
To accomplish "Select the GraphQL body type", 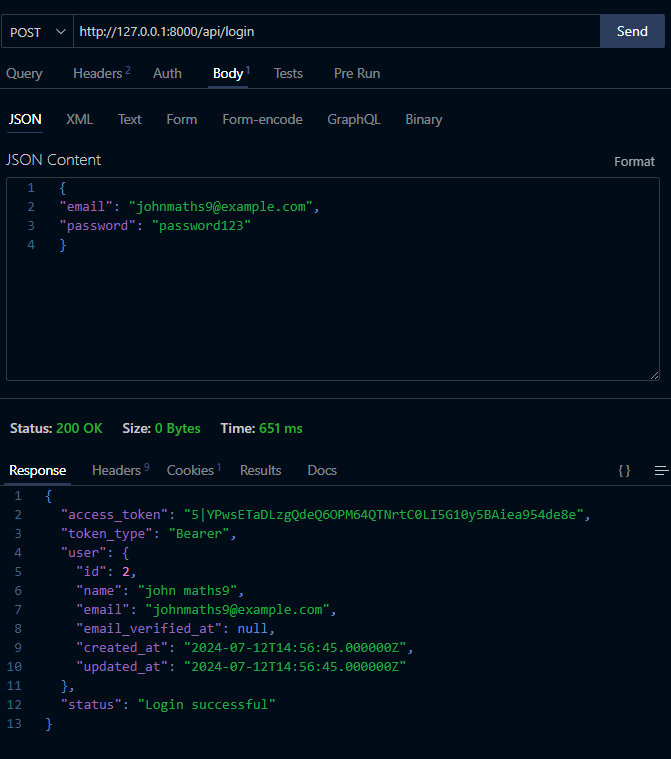I will coord(354,119).
